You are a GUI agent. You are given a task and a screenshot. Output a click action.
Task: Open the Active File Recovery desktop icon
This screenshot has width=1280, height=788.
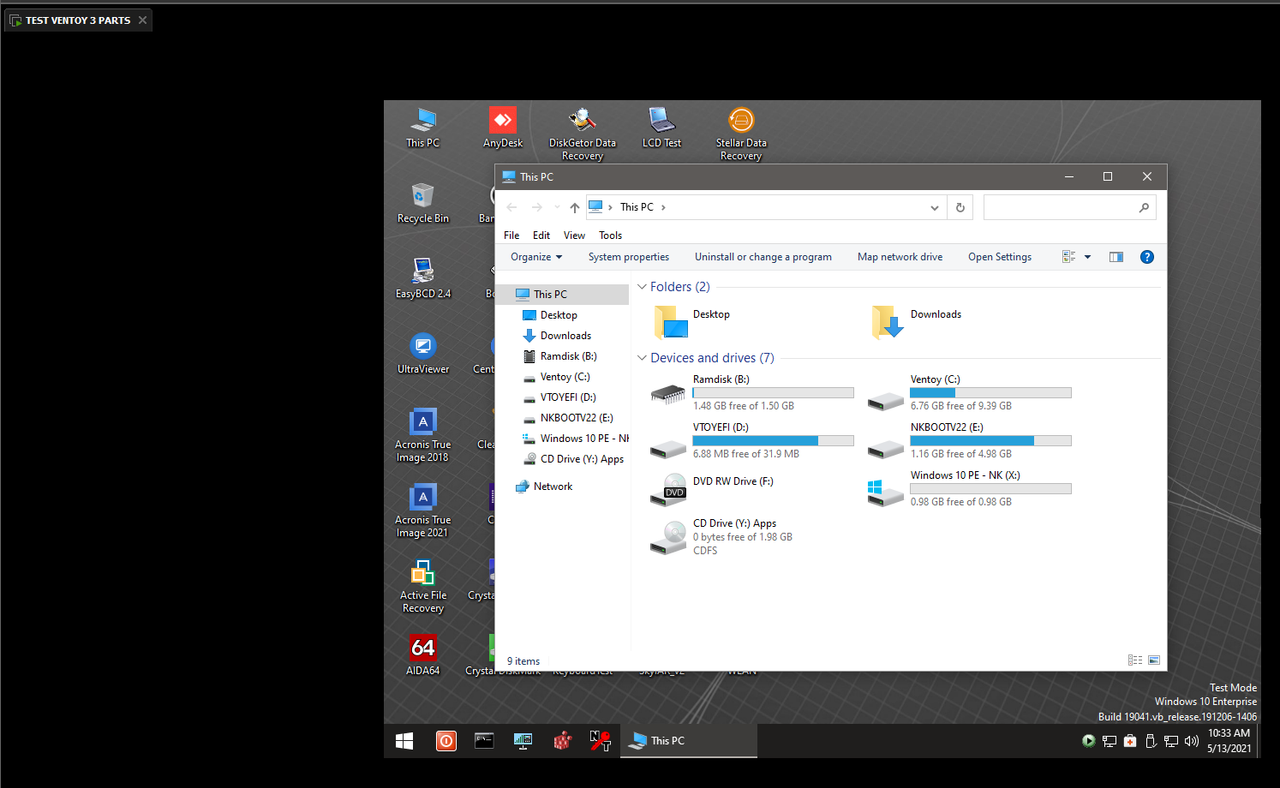tap(423, 586)
